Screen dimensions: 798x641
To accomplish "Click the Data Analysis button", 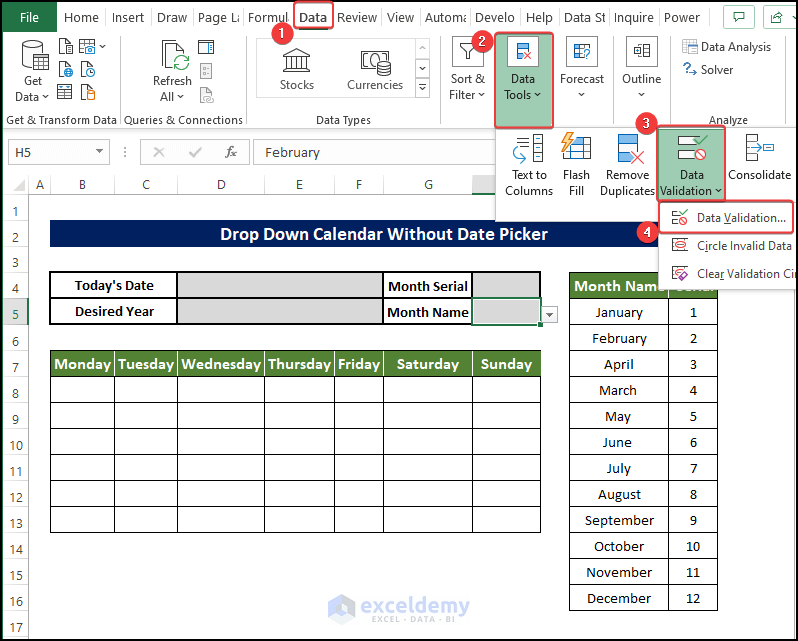I will [726, 47].
